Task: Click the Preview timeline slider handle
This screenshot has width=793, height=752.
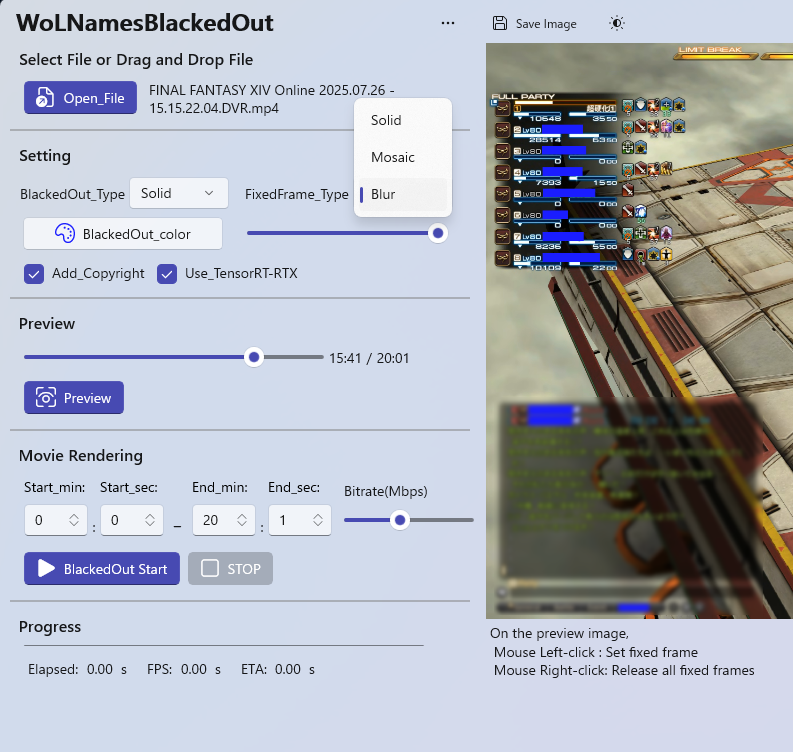Action: click(x=254, y=357)
